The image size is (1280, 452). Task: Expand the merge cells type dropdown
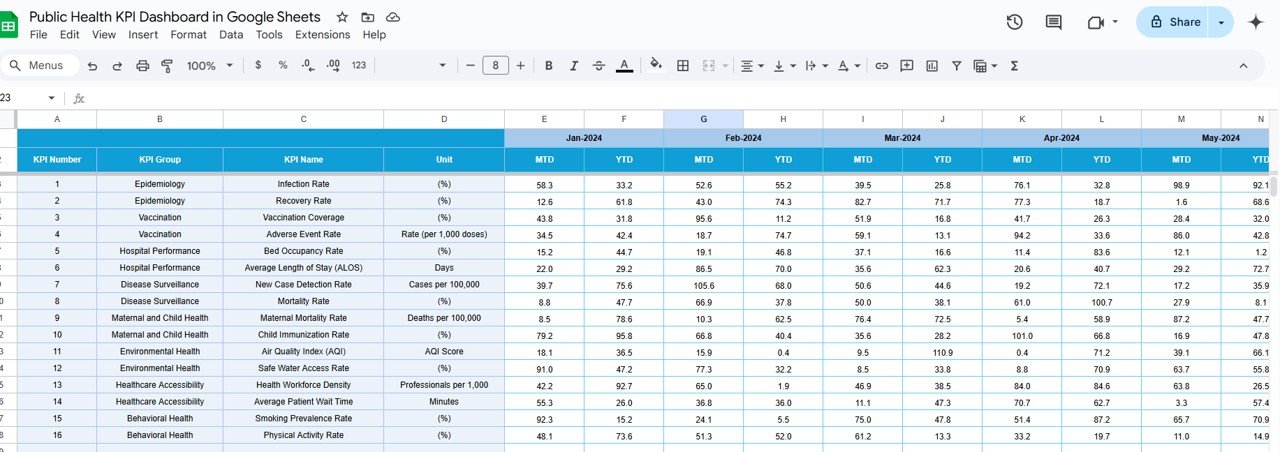tap(725, 65)
